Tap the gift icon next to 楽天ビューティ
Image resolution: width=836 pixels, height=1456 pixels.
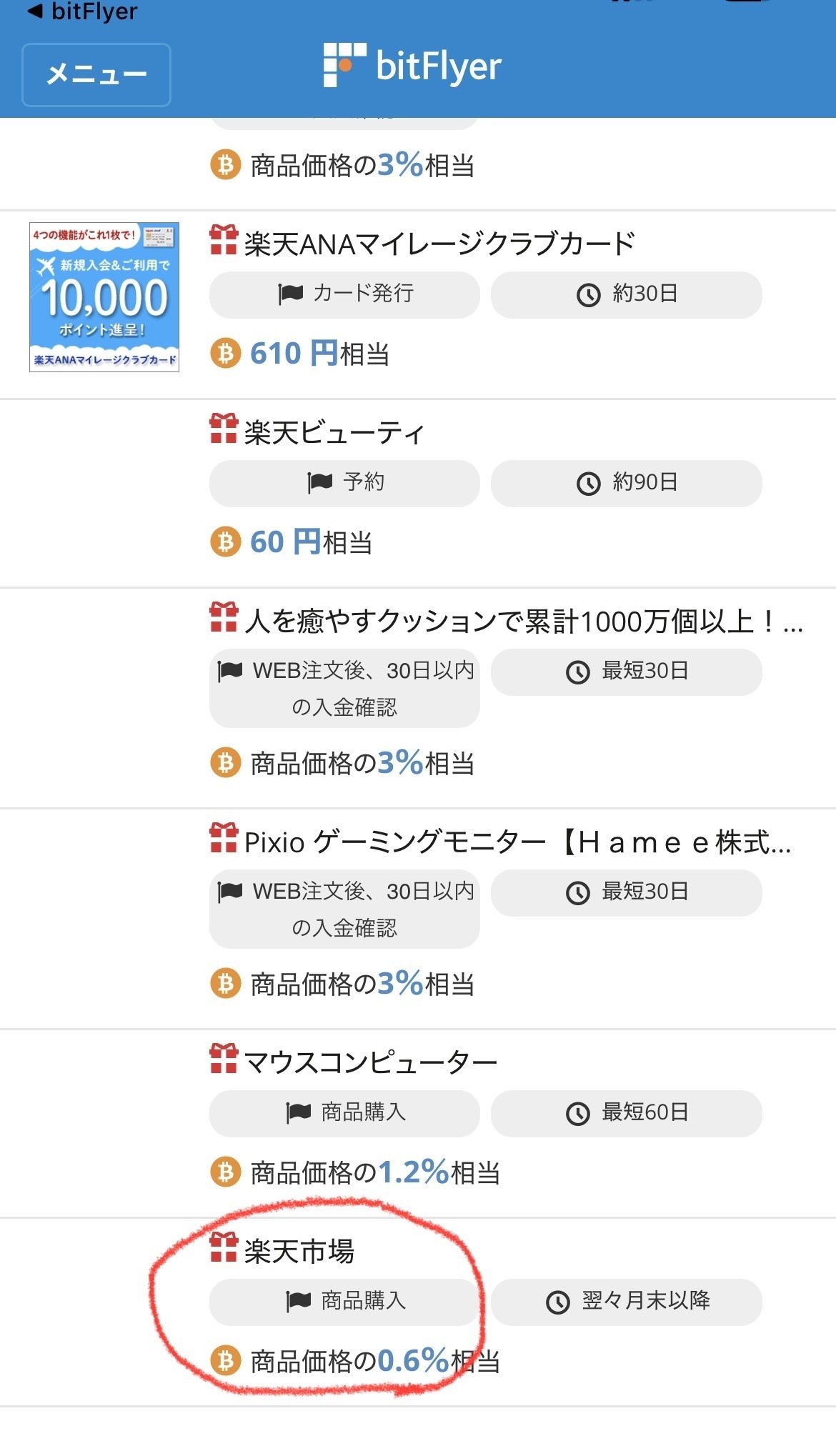(x=224, y=429)
